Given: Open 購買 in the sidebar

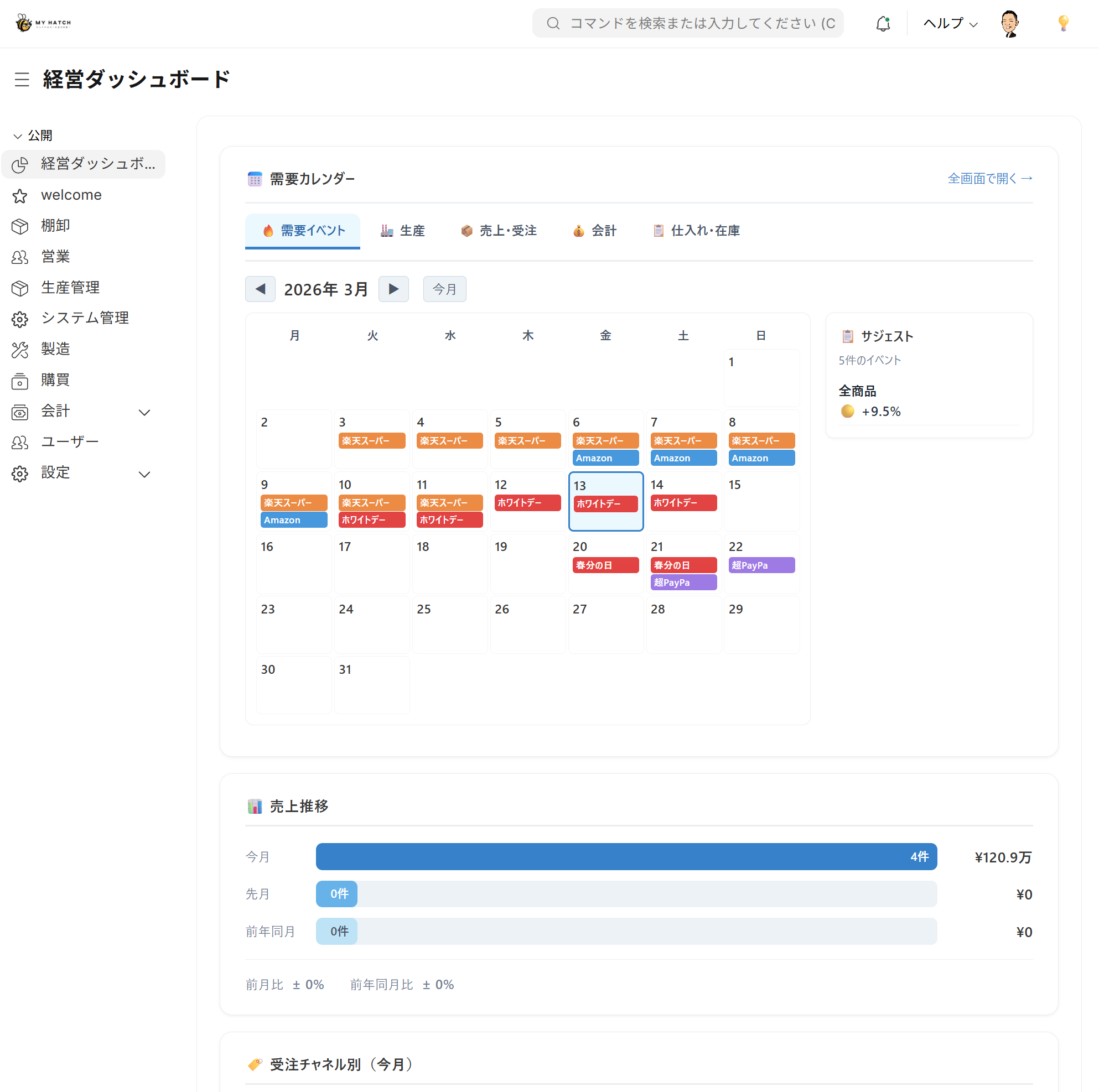Looking at the screenshot, I should (x=55, y=380).
